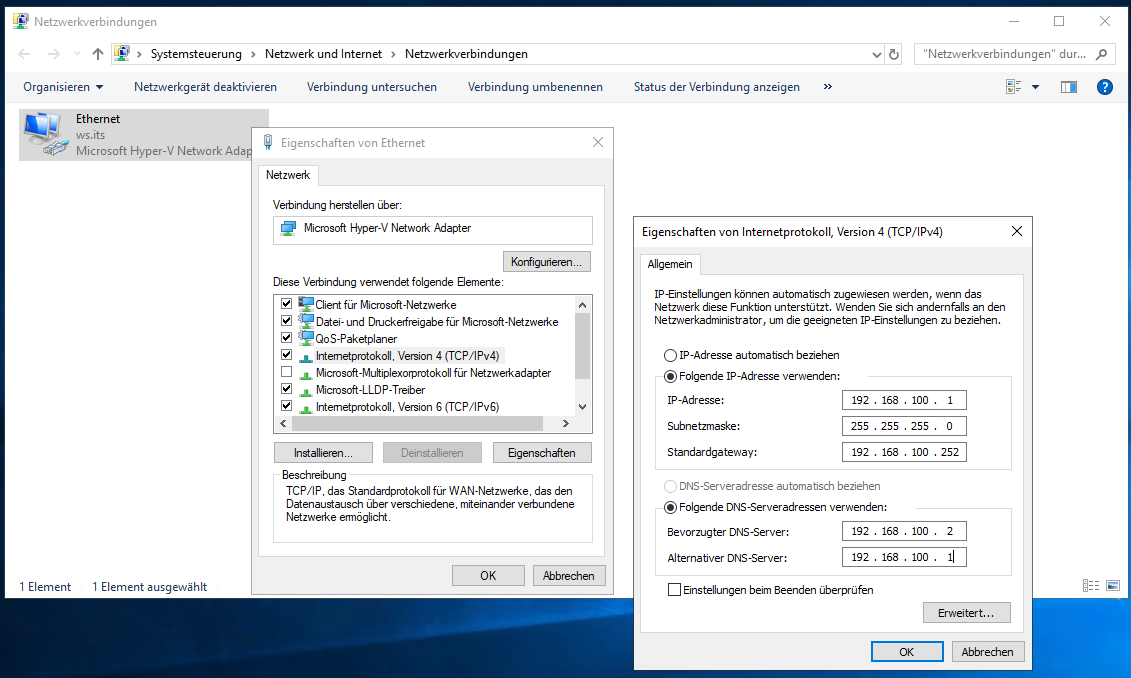Uncheck Internetprotokoll Version 4 checkbox
This screenshot has width=1131, height=678.
pyautogui.click(x=286, y=355)
